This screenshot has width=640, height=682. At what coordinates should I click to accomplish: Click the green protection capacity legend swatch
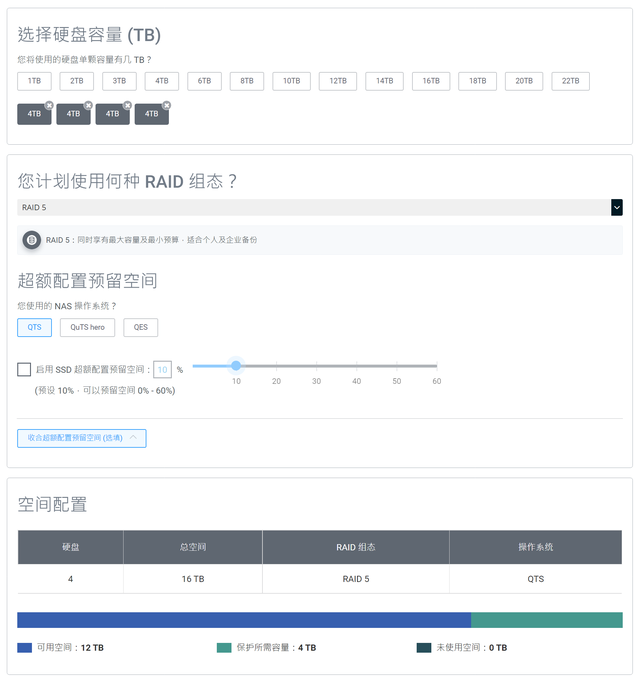click(x=224, y=648)
